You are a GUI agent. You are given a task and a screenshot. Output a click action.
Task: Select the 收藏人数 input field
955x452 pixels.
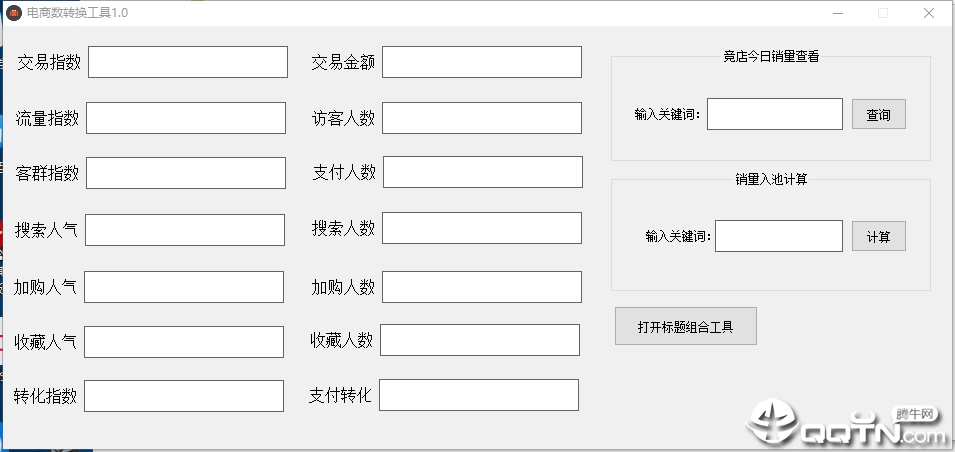pos(480,340)
